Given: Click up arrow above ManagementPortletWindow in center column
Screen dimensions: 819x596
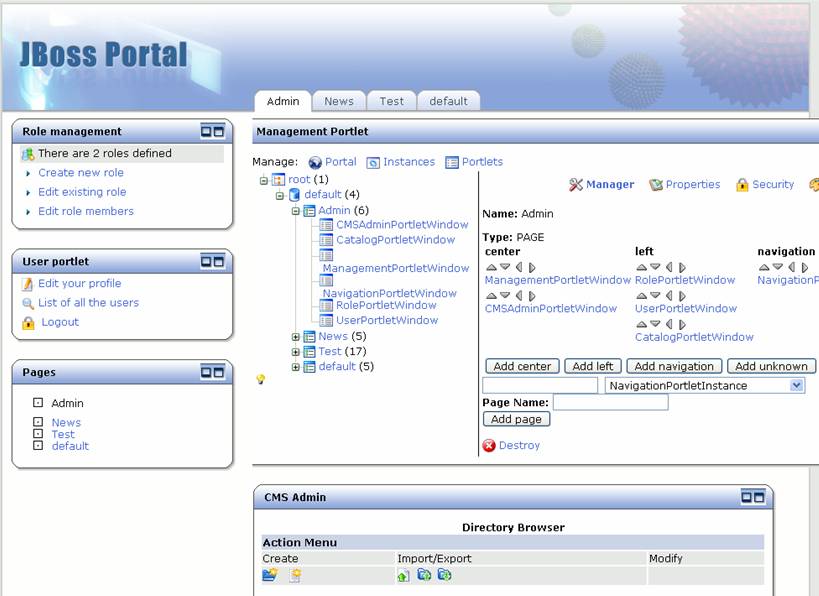Looking at the screenshot, I should pyautogui.click(x=491, y=267).
